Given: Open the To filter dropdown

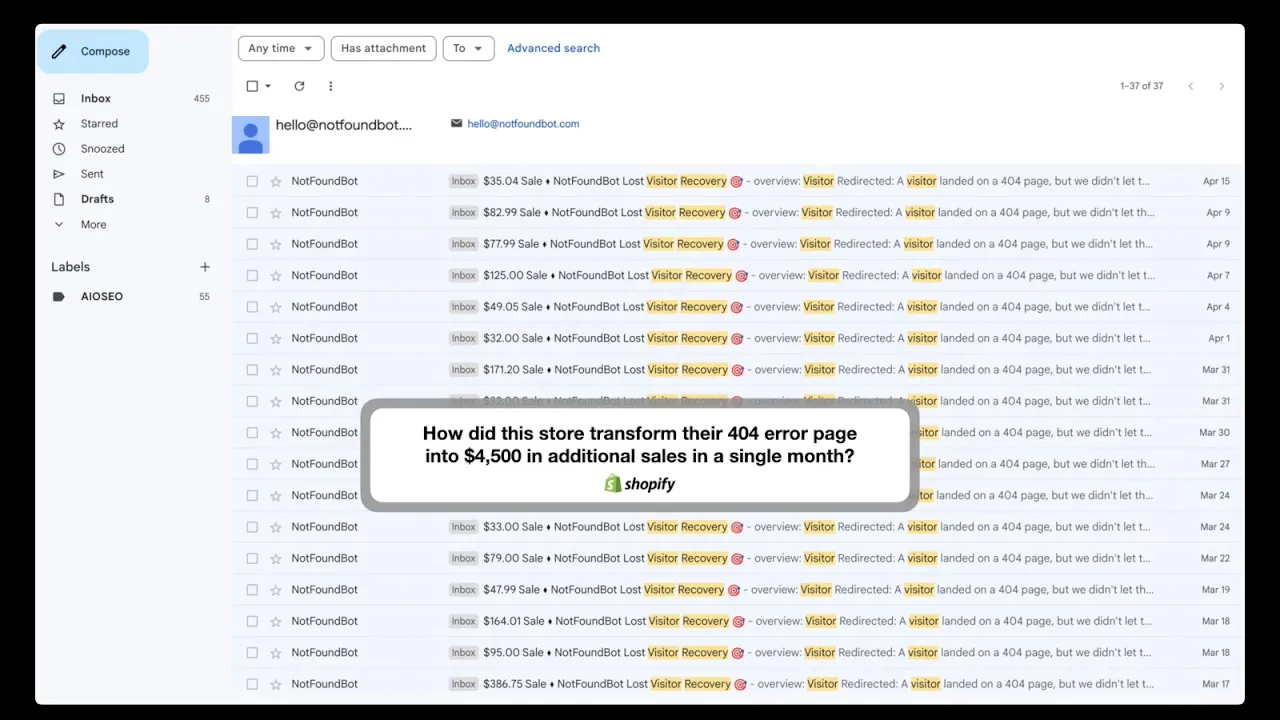Looking at the screenshot, I should coord(468,48).
